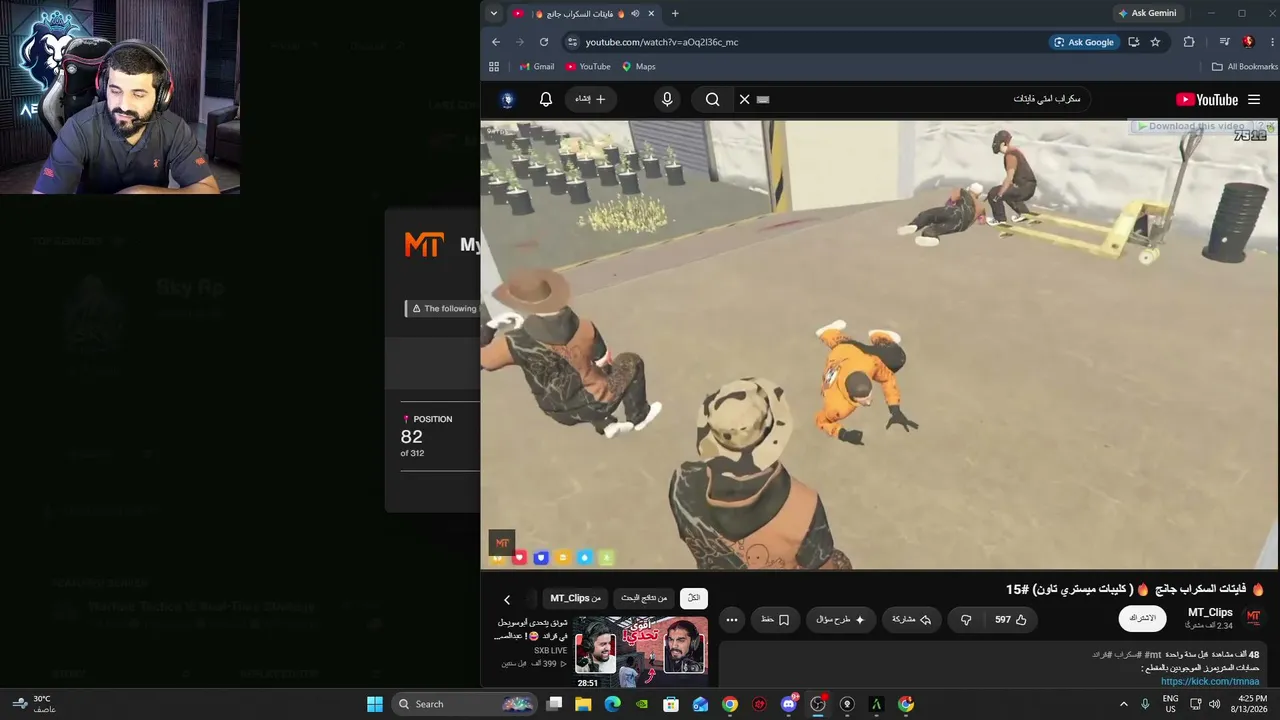Click the YouTube video player
1280x720 pixels.
[879, 345]
